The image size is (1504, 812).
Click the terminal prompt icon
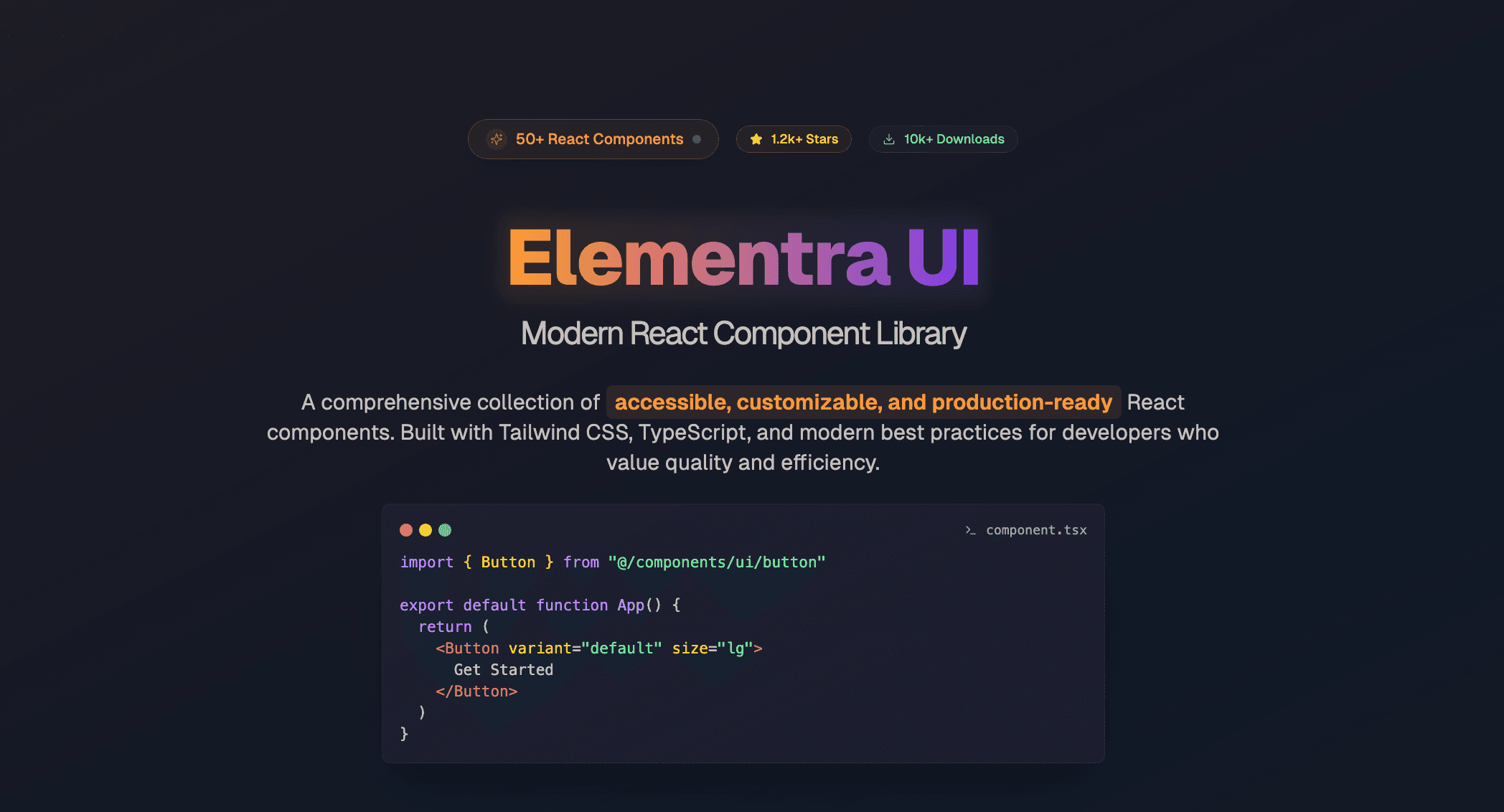(970, 530)
